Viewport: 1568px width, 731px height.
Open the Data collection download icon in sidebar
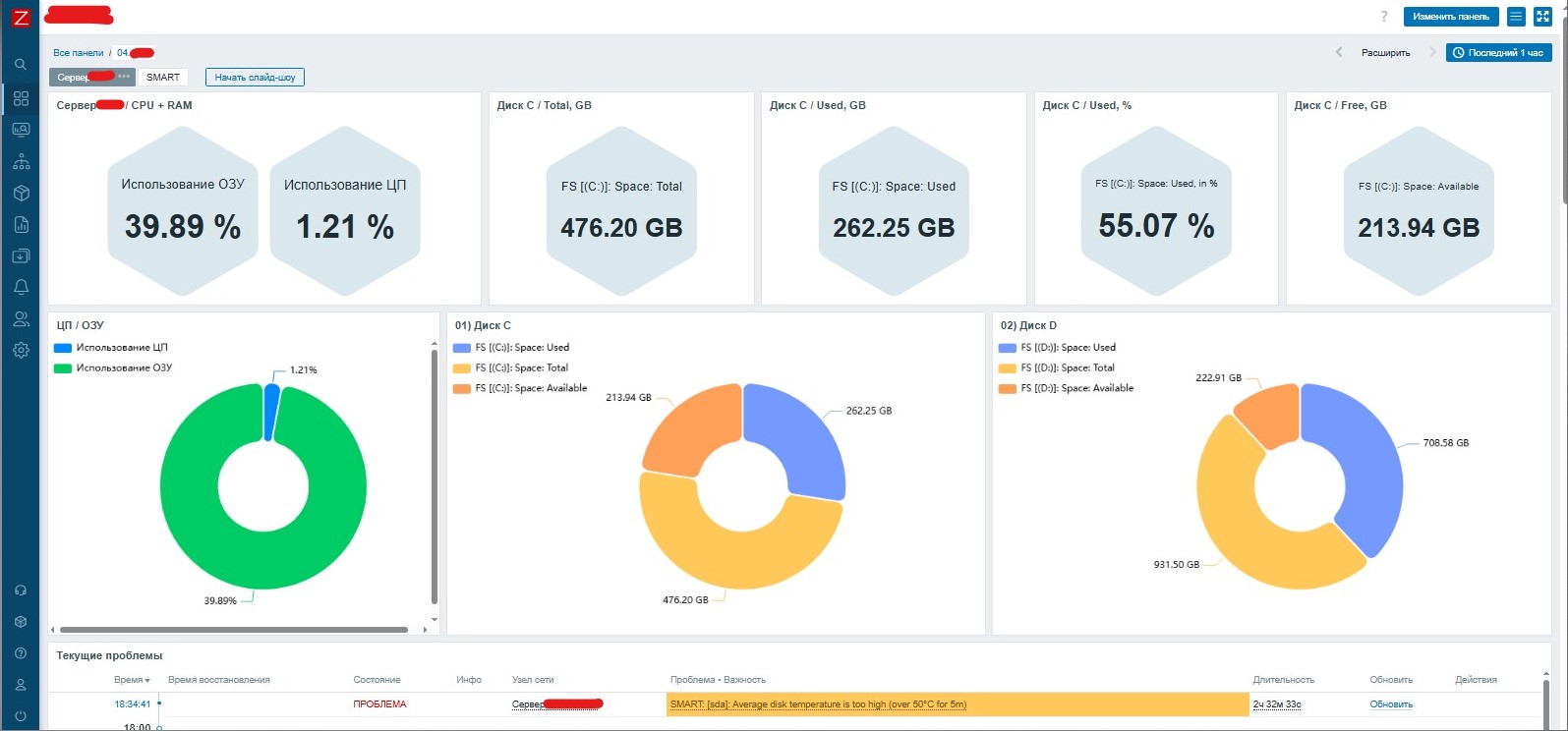point(21,256)
